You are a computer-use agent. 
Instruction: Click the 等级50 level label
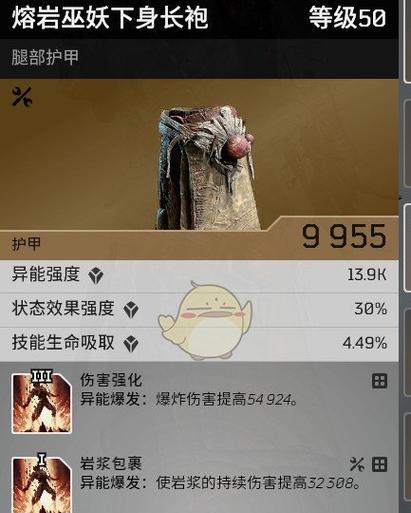tap(348, 18)
